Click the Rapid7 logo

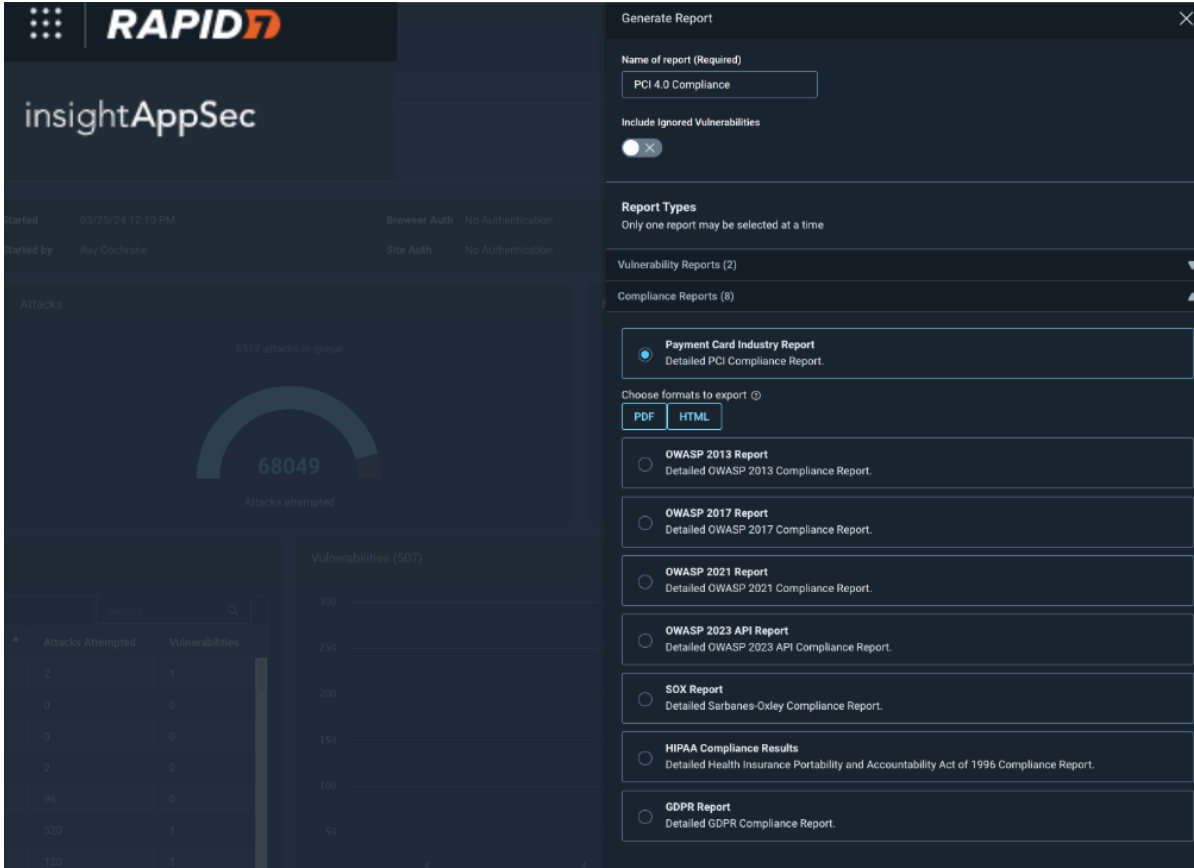[193, 25]
